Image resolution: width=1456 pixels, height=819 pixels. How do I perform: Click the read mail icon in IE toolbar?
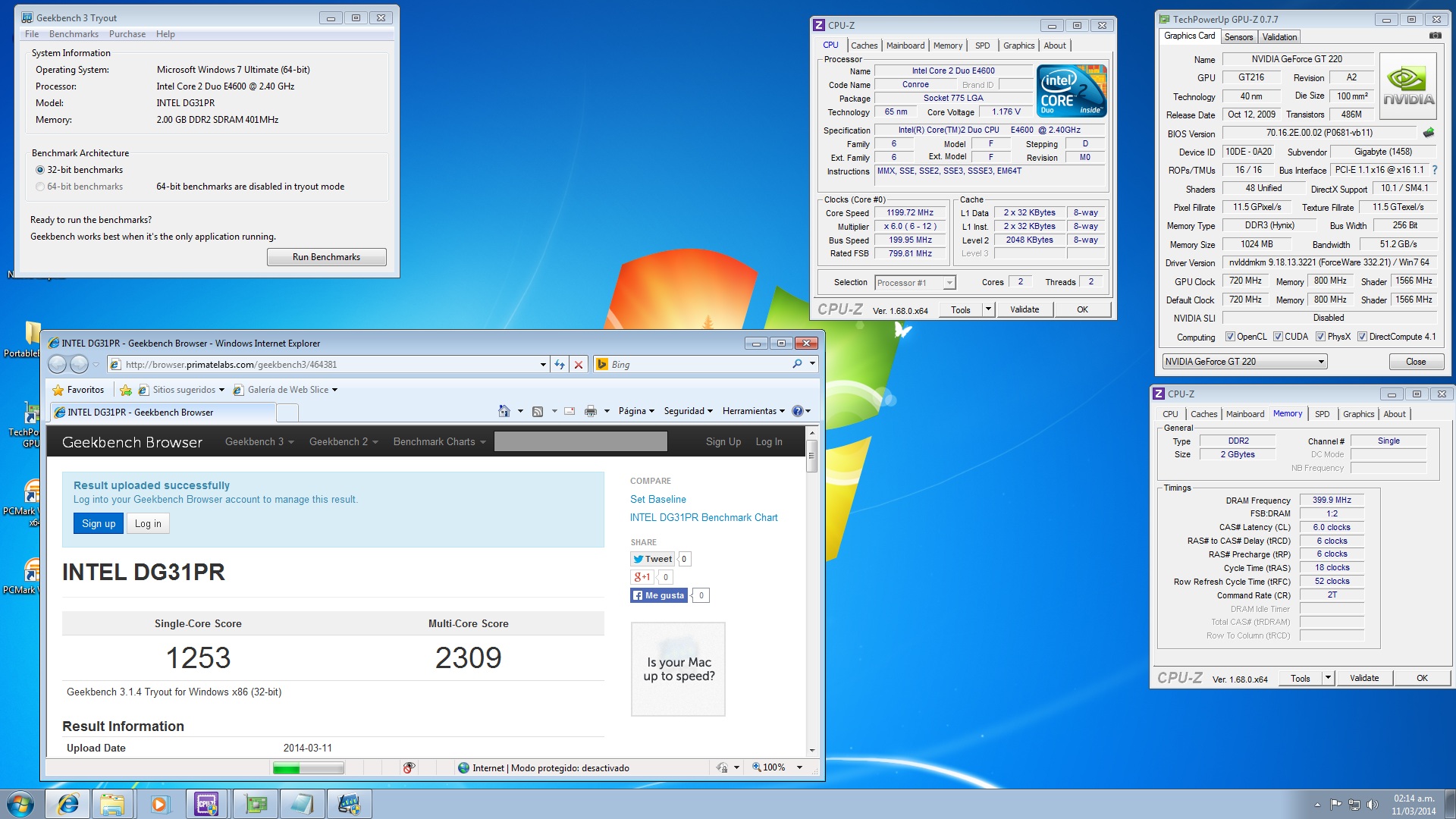coord(570,411)
